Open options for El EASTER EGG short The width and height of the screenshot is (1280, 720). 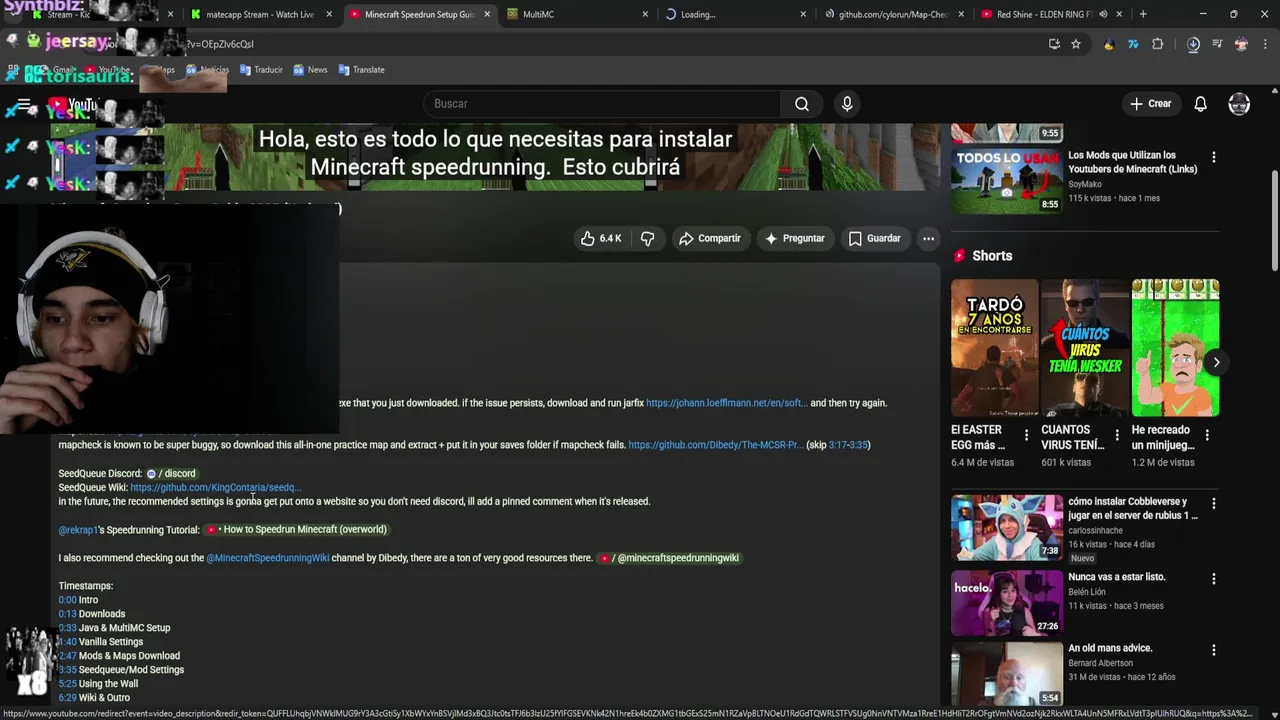[1026, 435]
